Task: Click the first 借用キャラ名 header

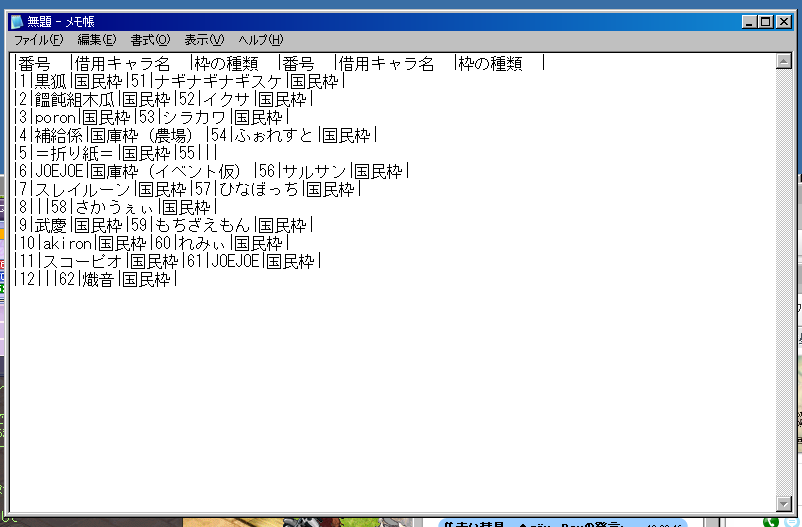Action: click(x=122, y=64)
